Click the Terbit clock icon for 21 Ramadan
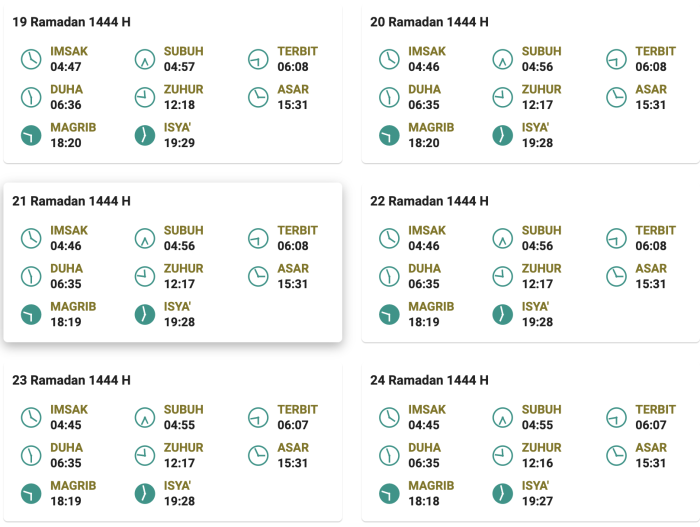Screen dimensions: 700x527 pos(259,238)
